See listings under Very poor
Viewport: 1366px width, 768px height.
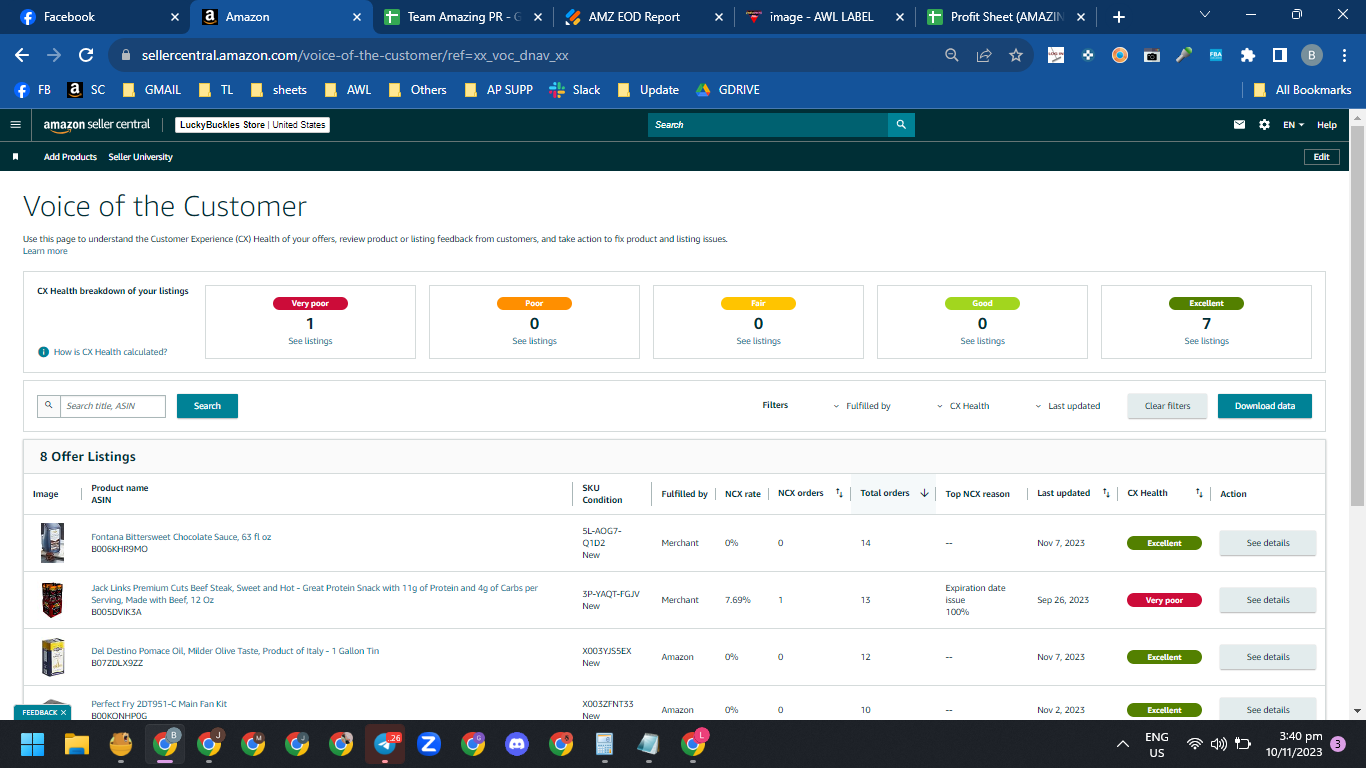pyautogui.click(x=310, y=341)
